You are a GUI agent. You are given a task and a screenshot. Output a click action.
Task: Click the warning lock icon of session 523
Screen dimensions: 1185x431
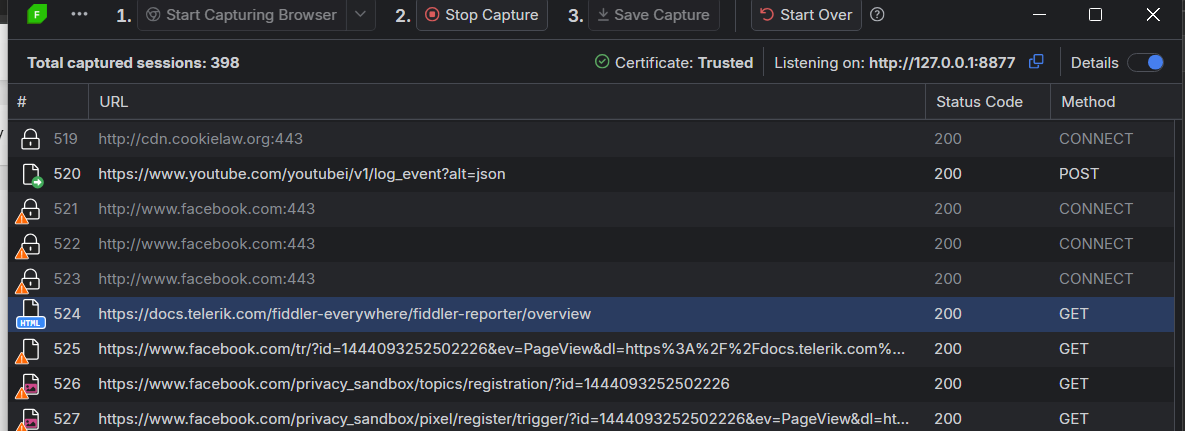tap(28, 281)
